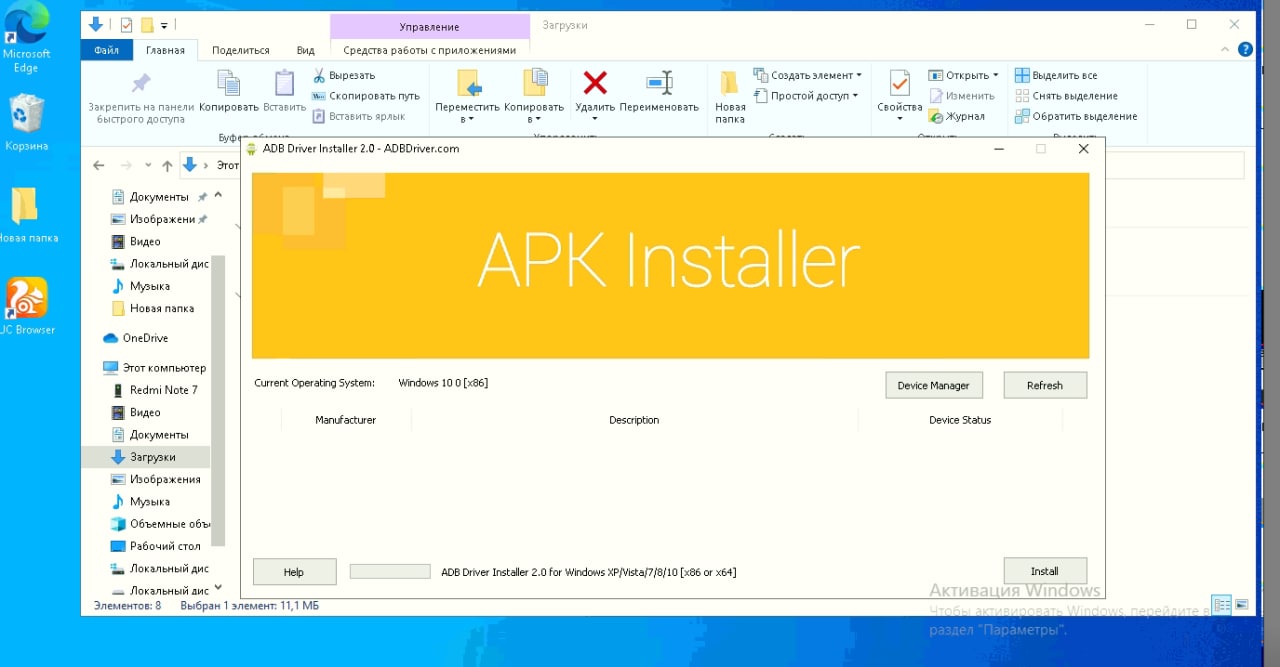This screenshot has height=667, width=1280.
Task: Open the Easy access (Простой доступ) dropdown
Action: click(x=806, y=96)
